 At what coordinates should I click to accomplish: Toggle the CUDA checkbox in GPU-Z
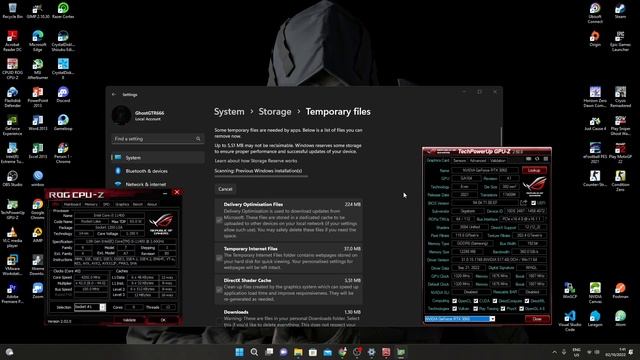click(476, 301)
